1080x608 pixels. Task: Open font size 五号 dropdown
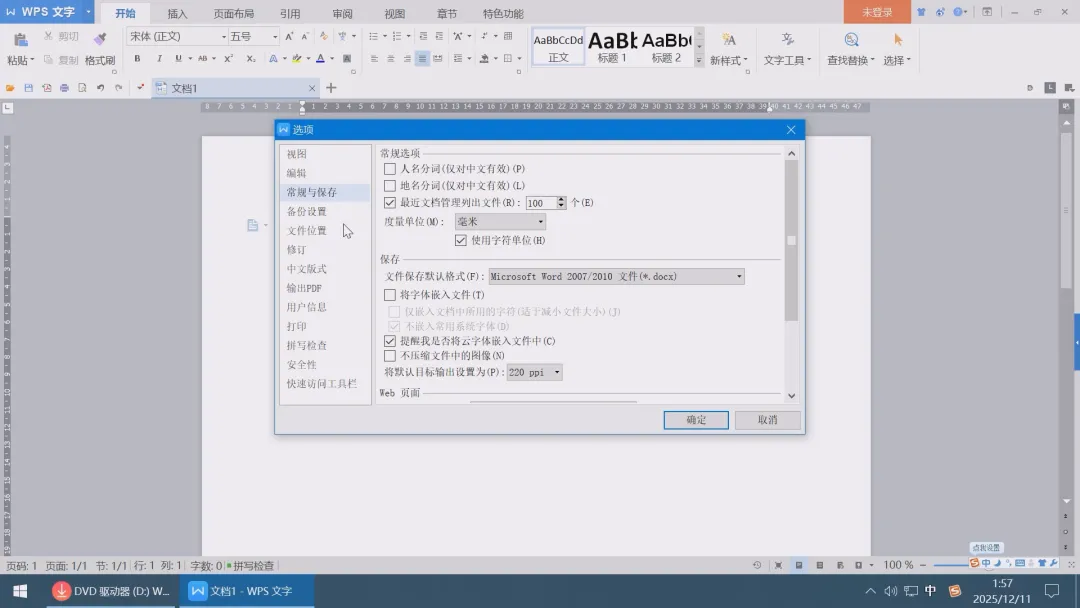(275, 36)
